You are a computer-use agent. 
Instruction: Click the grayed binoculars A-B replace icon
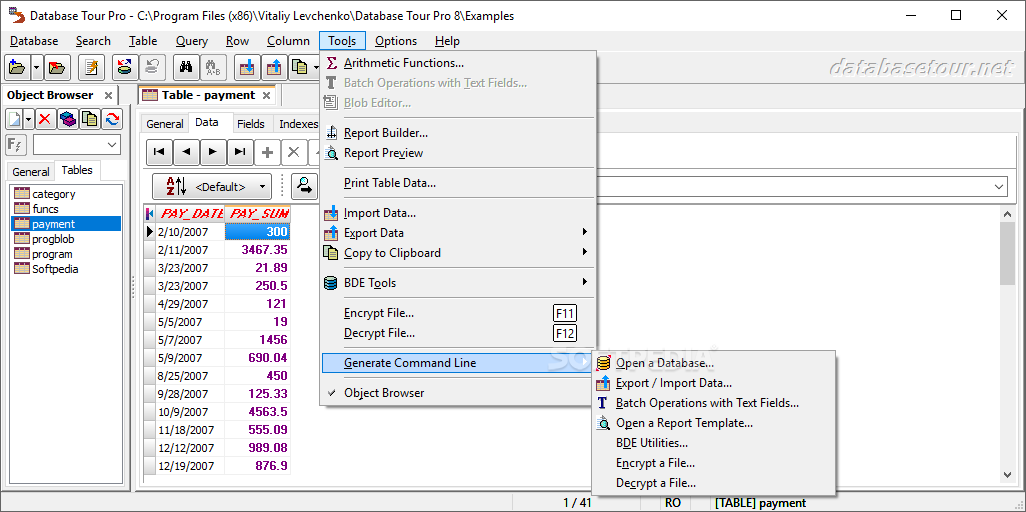pos(212,67)
